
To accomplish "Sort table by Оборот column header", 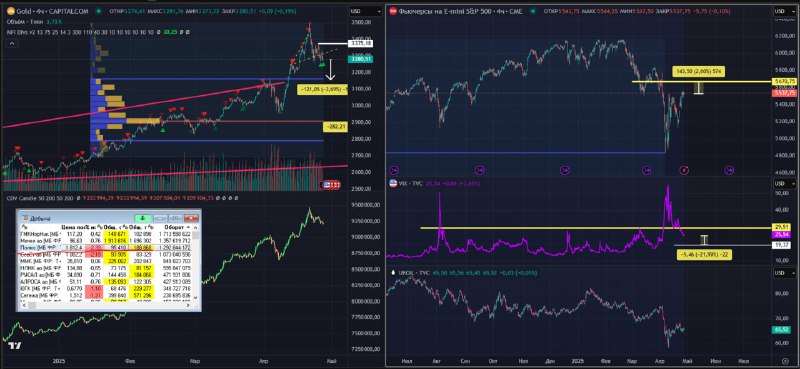I will pos(175,227).
